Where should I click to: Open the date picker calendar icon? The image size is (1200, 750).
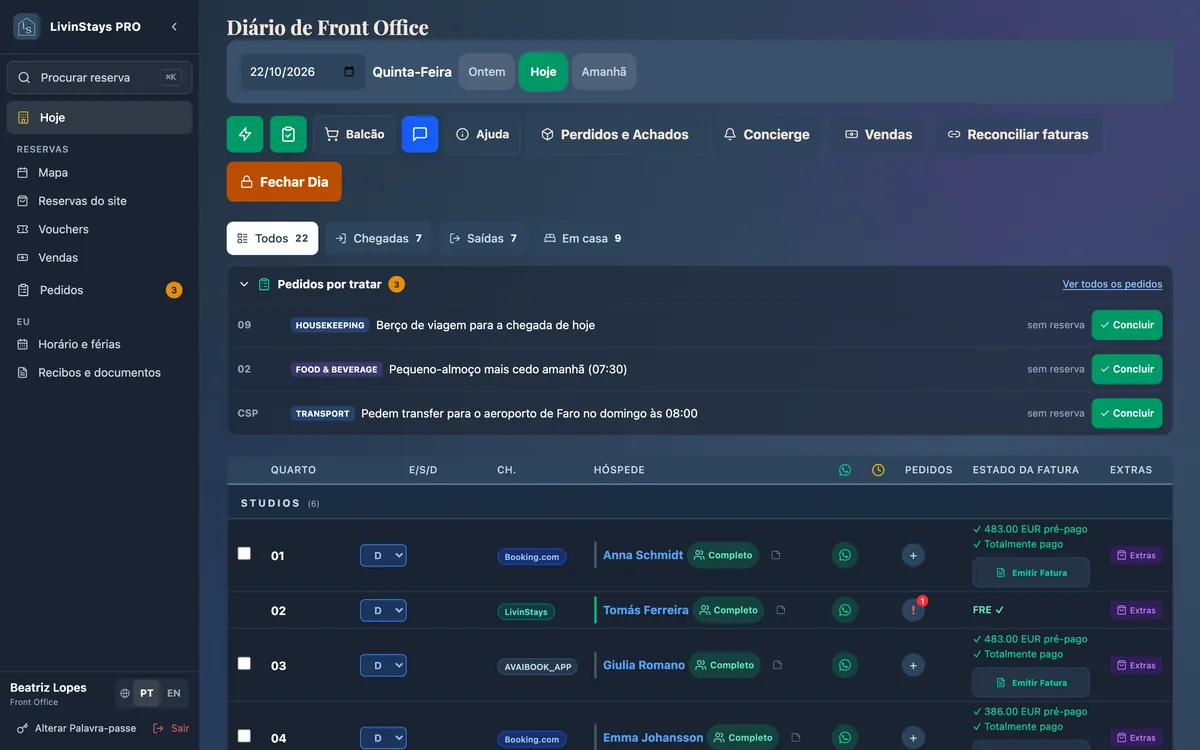pyautogui.click(x=349, y=72)
